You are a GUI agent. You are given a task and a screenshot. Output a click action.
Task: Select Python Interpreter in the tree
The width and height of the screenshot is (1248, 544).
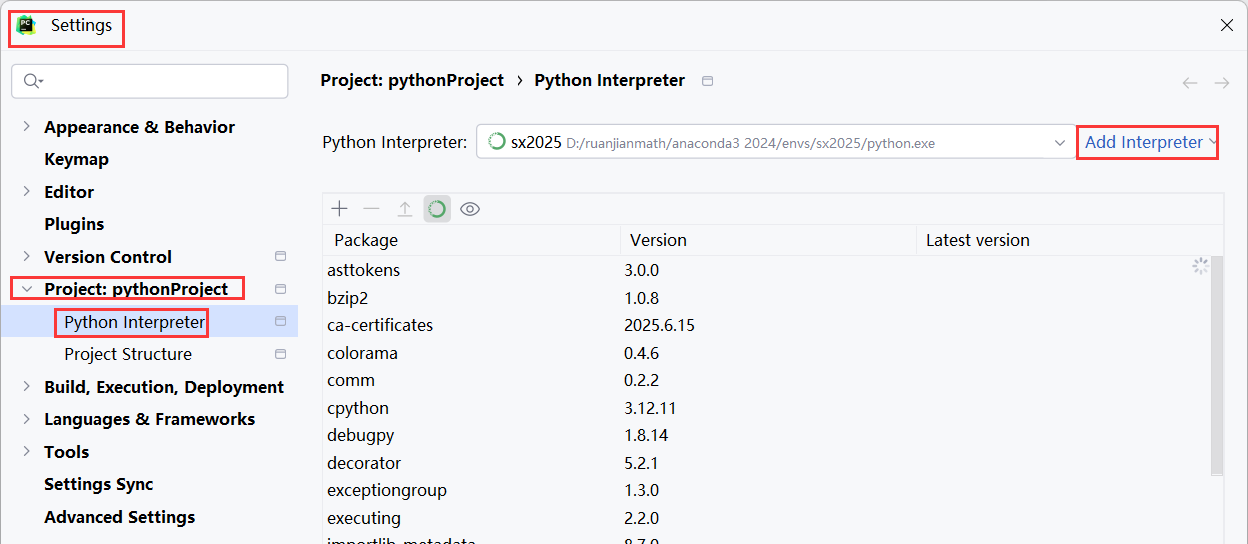pyautogui.click(x=134, y=322)
